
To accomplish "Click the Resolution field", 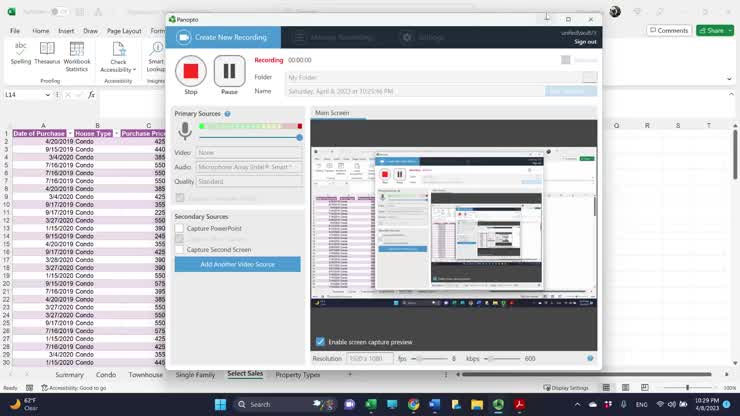I will pos(370,359).
